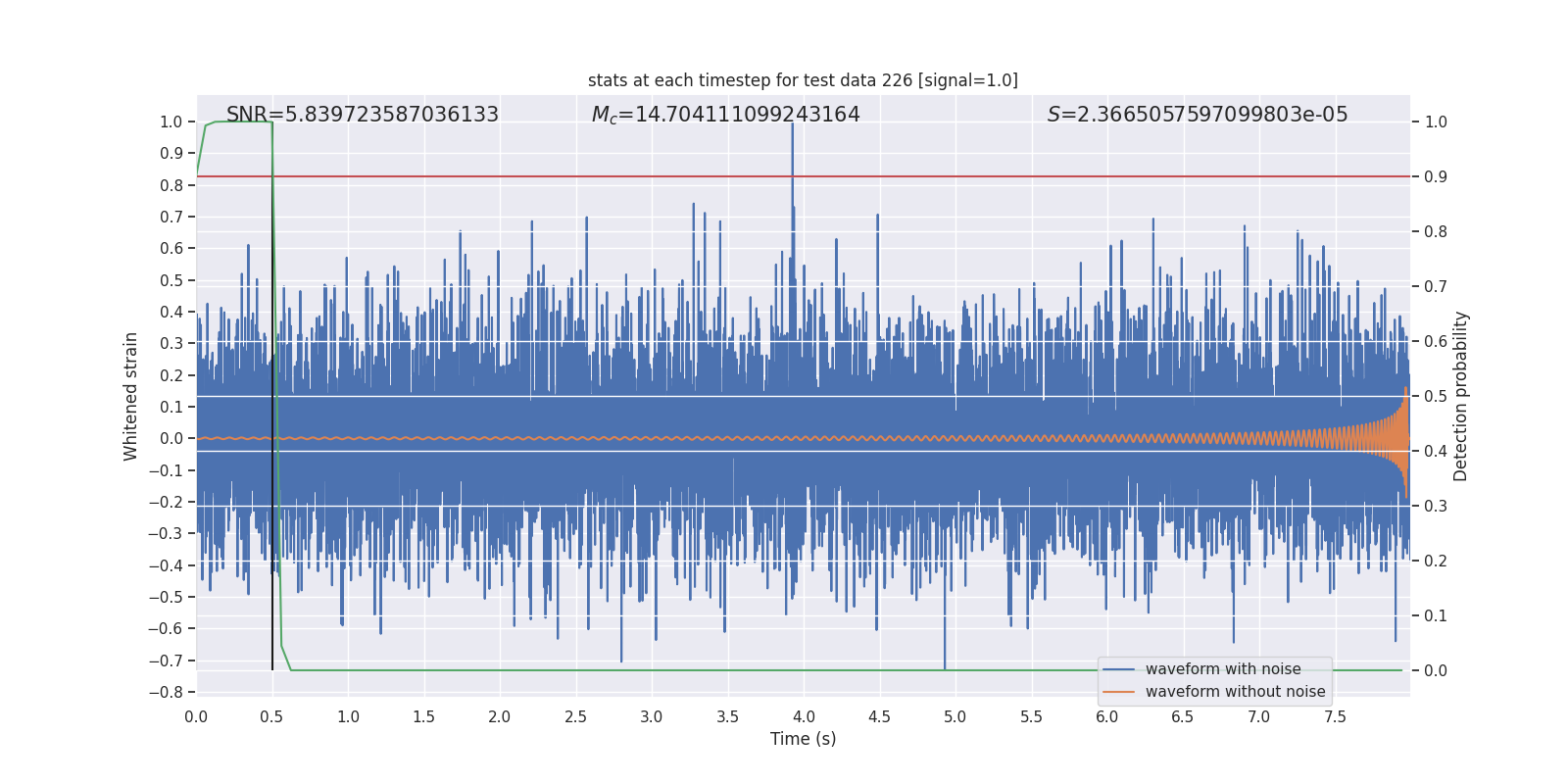Screen dimensions: 1568x784
Task: Click the −0.3 tick on the Whitened strain axis
Action: click(x=166, y=533)
